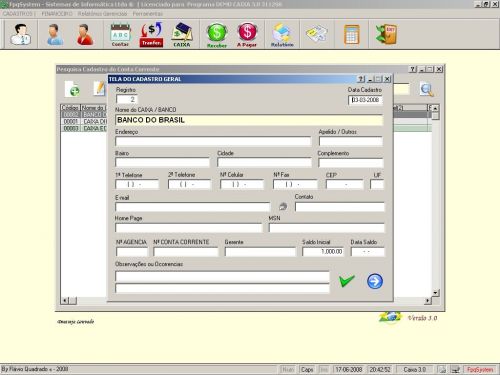
Task: Click the CEP input field
Action: 345,184
